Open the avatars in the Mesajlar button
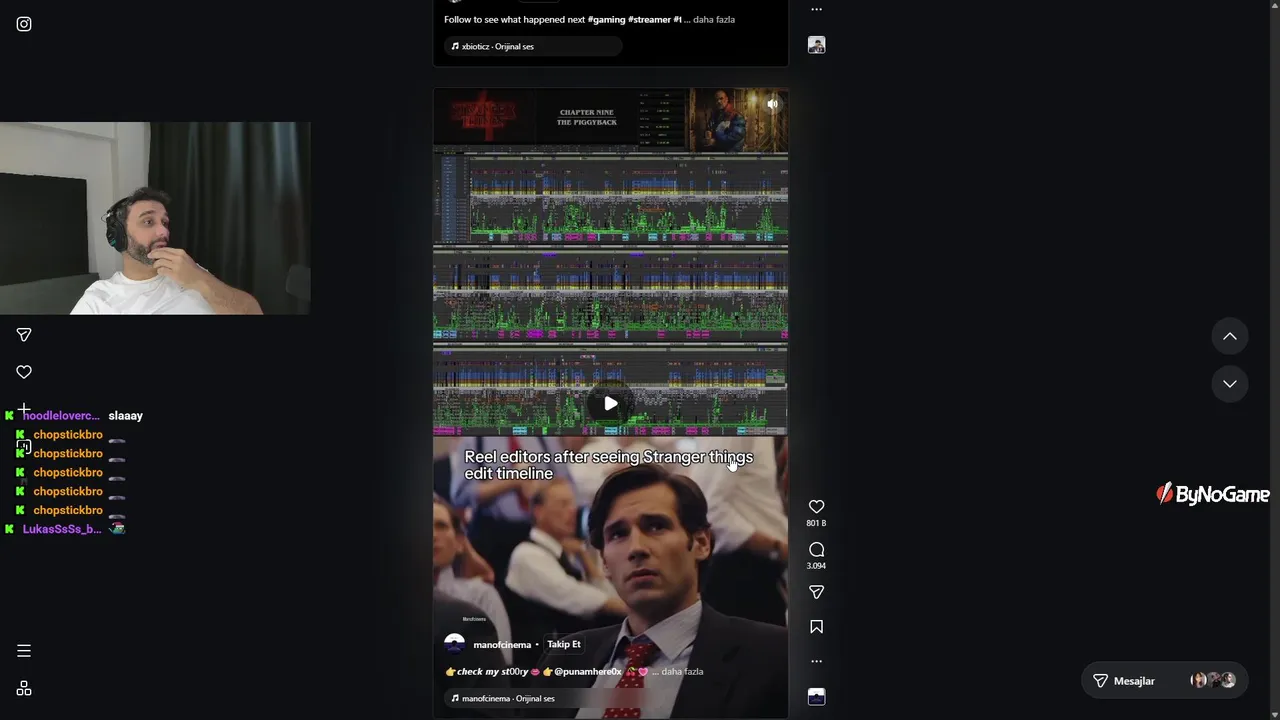The height and width of the screenshot is (720, 1280). coord(1213,680)
